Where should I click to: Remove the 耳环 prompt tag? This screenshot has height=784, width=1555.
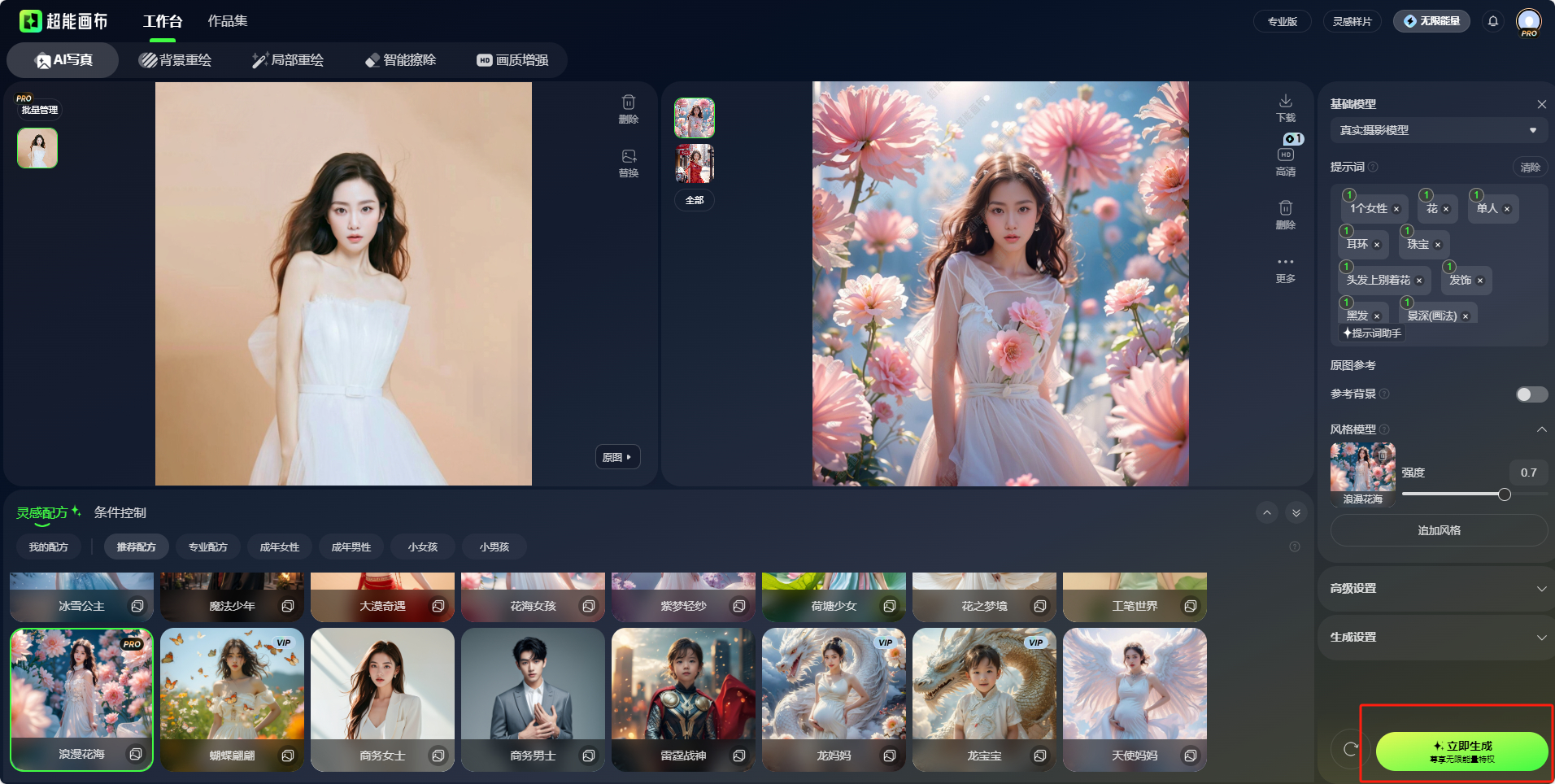coord(1377,245)
